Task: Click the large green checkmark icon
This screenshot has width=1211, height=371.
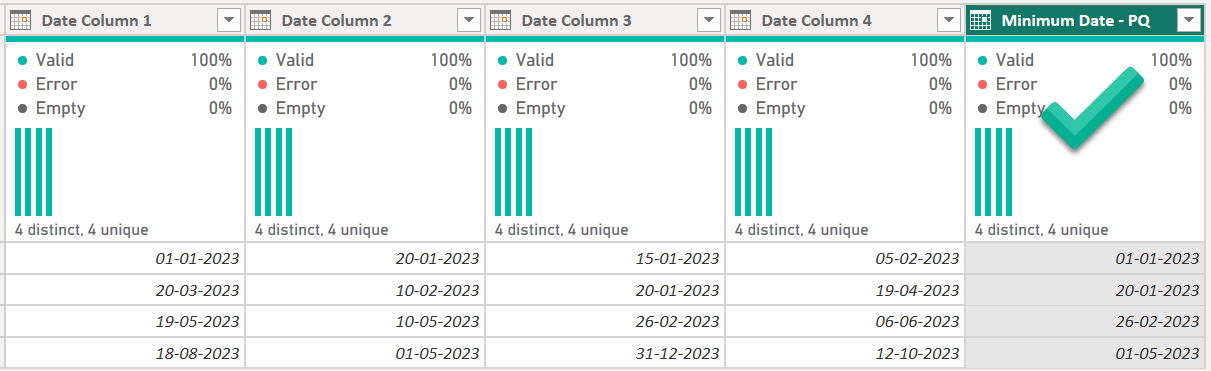Action: [1093, 109]
